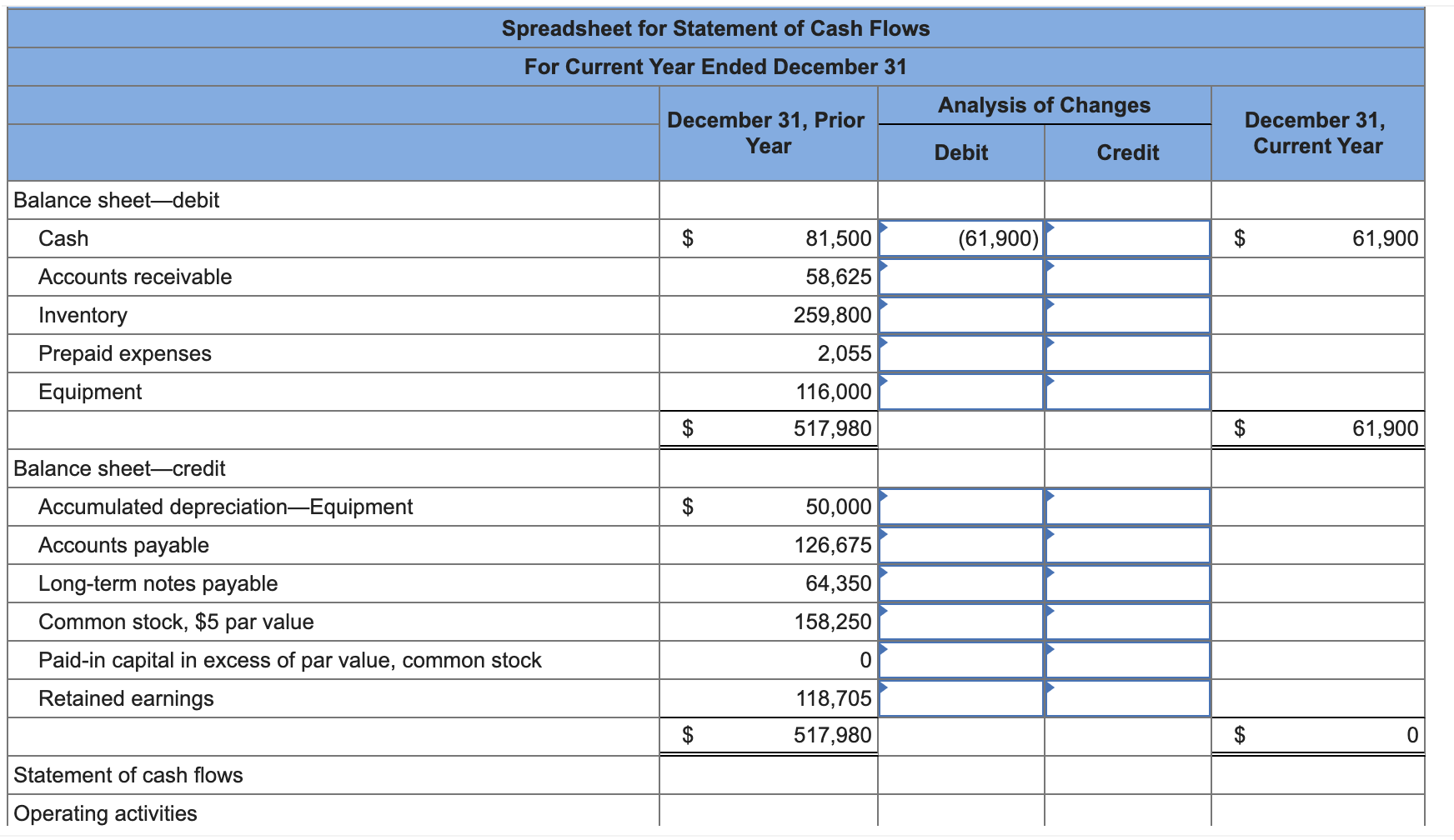Screen dimensions: 1454x840
Task: Click Accounts receivable value 58,625
Action: (838, 277)
